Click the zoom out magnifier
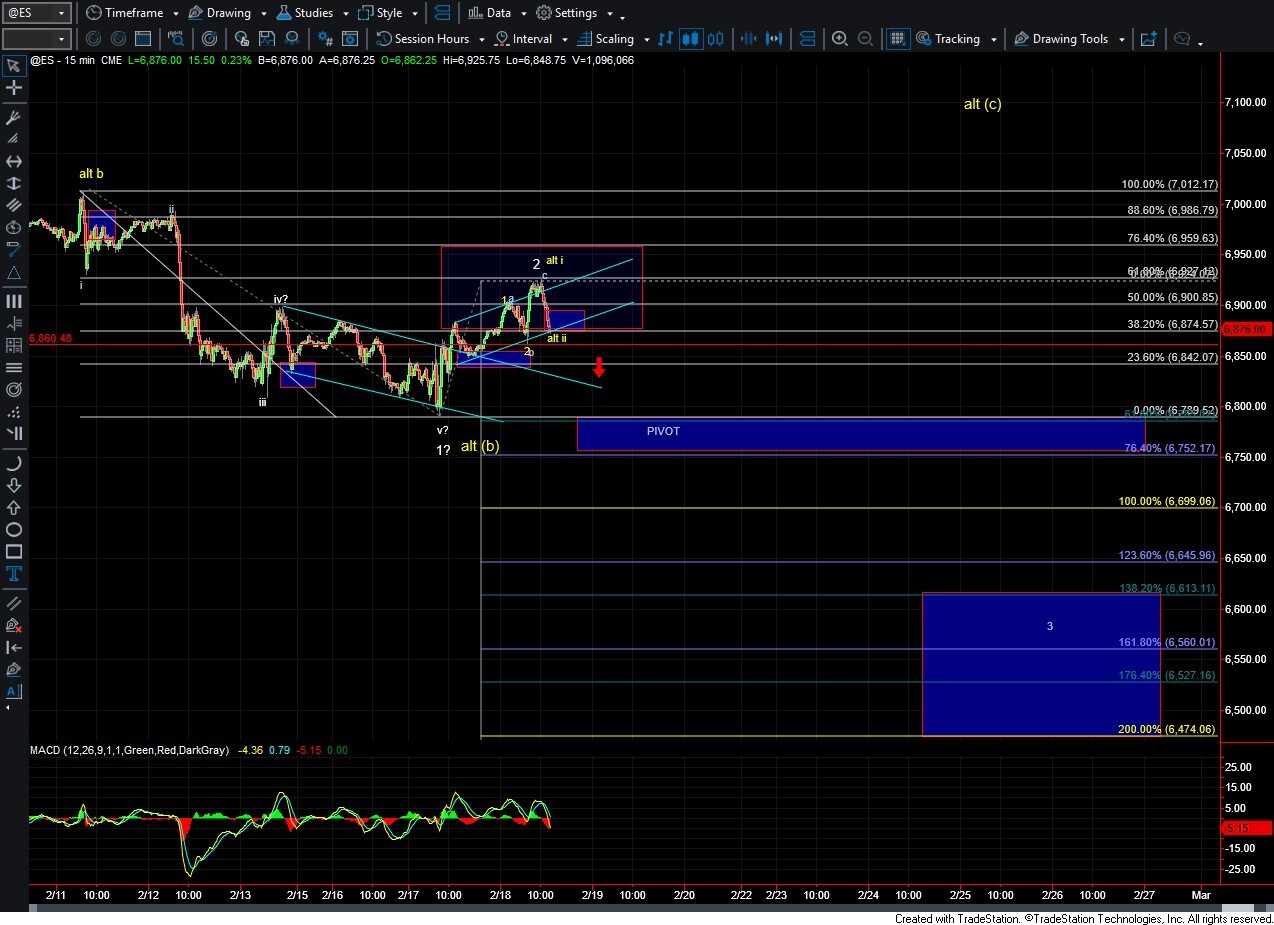This screenshot has height=925, width=1274. point(865,39)
